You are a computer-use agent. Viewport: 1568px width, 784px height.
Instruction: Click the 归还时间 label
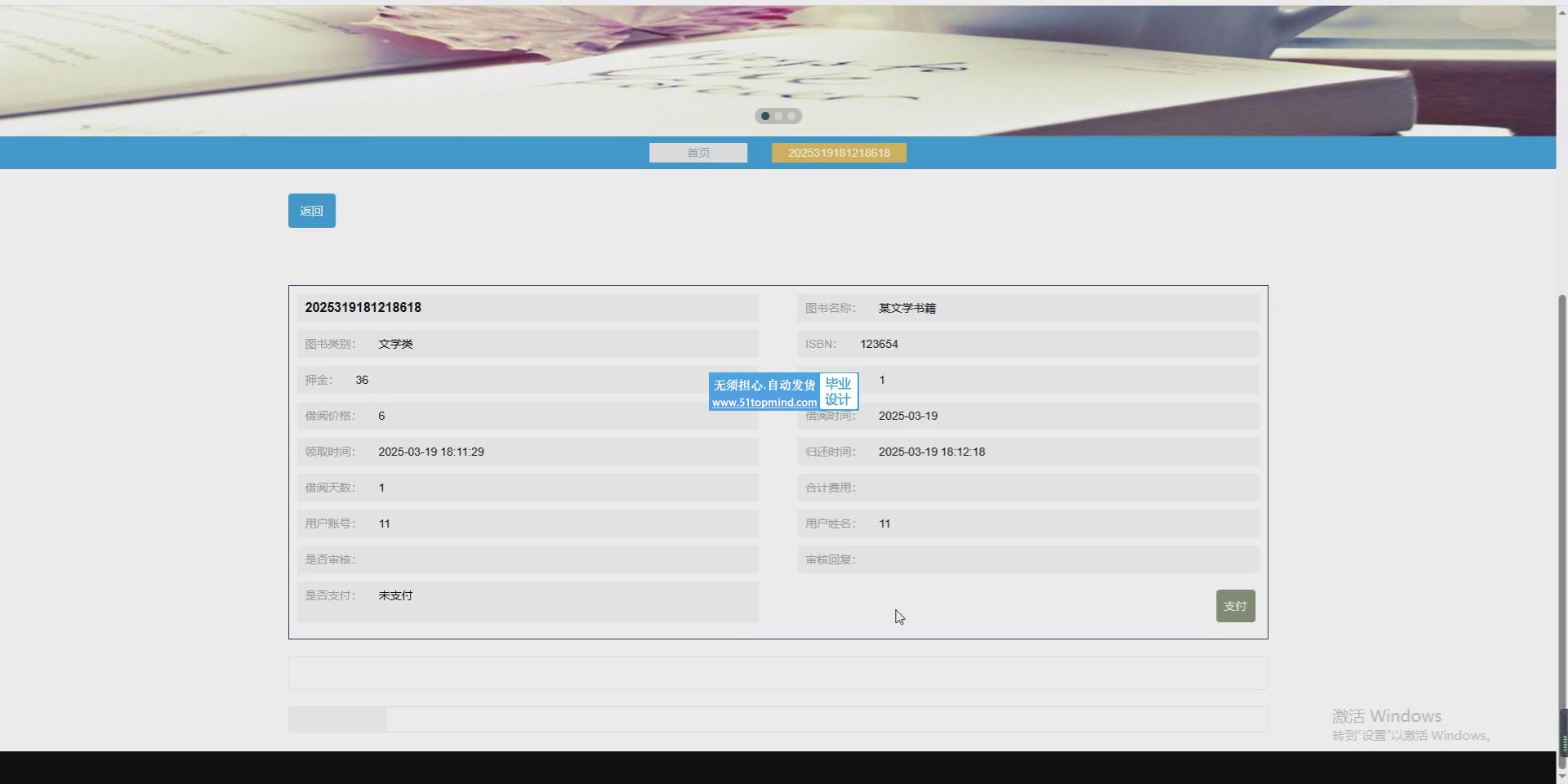(831, 452)
